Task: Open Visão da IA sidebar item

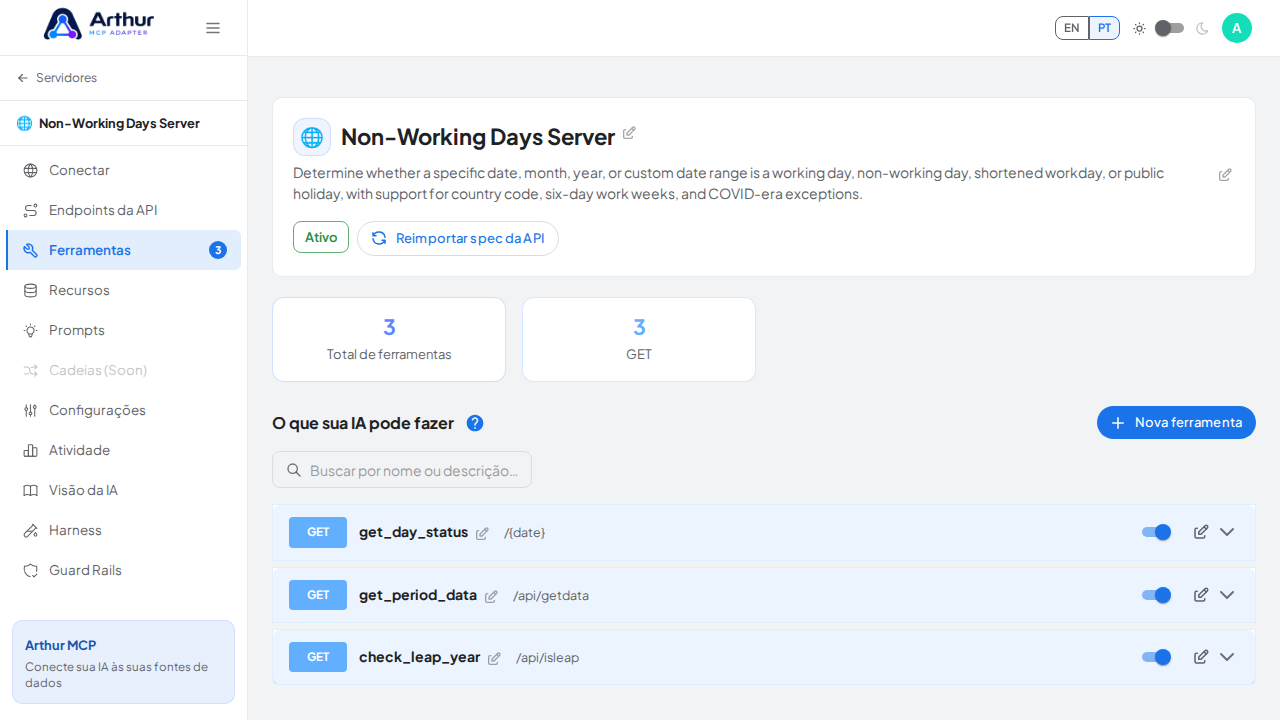Action: [123, 490]
